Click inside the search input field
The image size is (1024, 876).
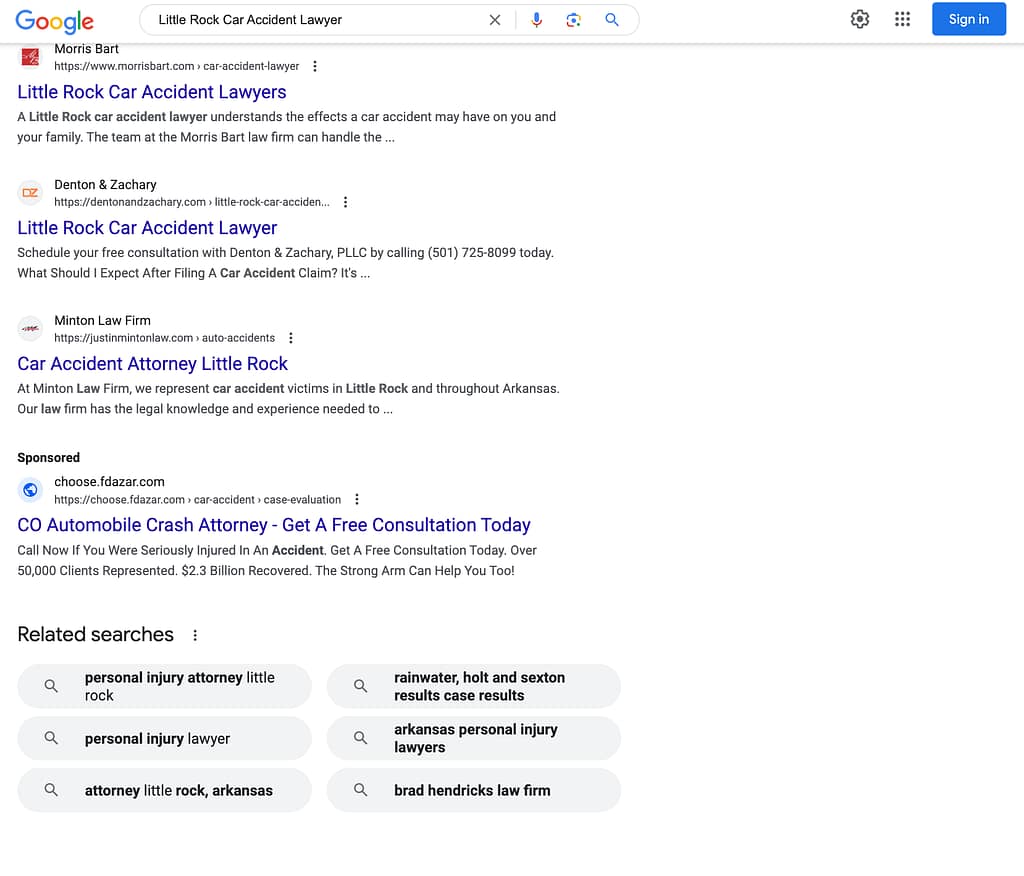click(x=320, y=20)
